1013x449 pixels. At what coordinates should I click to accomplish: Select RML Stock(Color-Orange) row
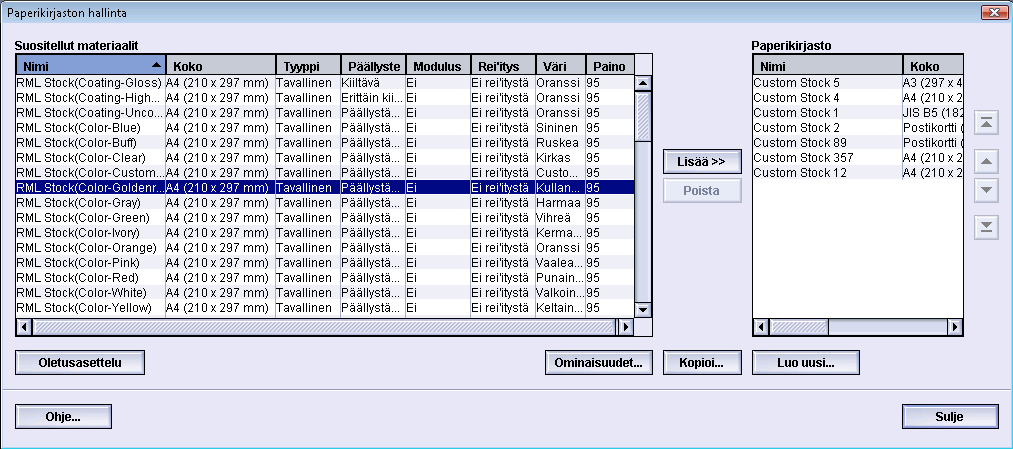point(325,247)
